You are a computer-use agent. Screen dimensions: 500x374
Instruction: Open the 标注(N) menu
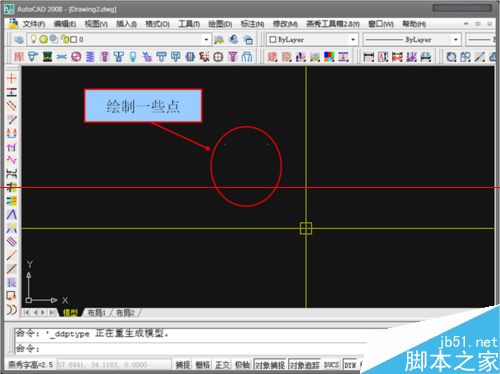(x=252, y=24)
